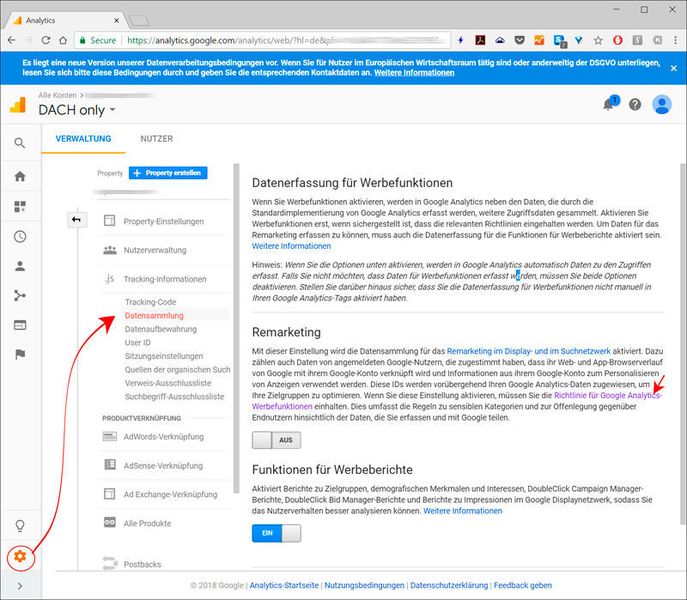Click Property erstellen button

point(168,173)
